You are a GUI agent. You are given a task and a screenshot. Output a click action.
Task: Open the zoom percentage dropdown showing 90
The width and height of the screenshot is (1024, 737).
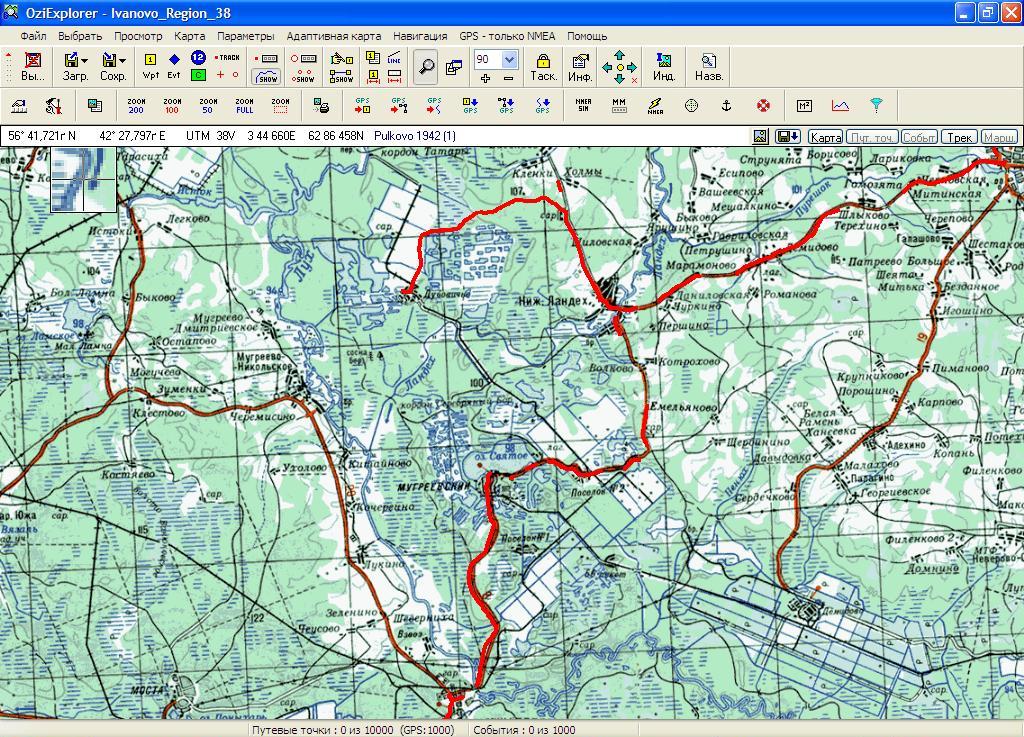pyautogui.click(x=509, y=60)
